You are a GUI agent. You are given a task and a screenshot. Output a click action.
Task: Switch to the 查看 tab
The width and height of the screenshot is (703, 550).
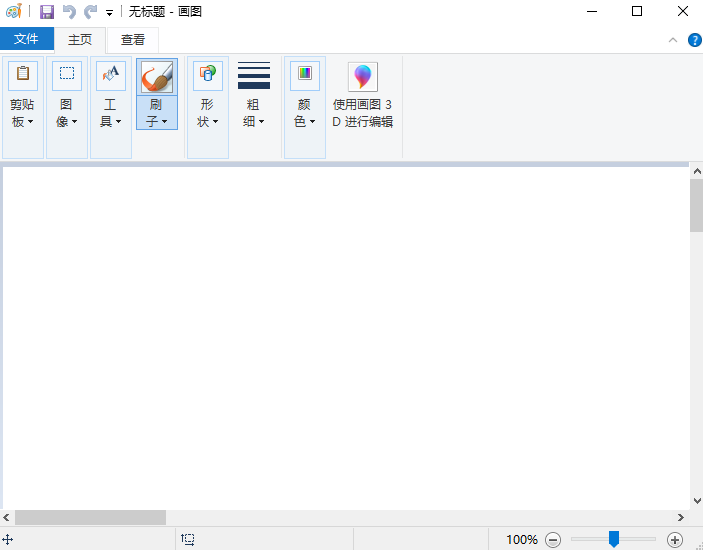pos(133,40)
